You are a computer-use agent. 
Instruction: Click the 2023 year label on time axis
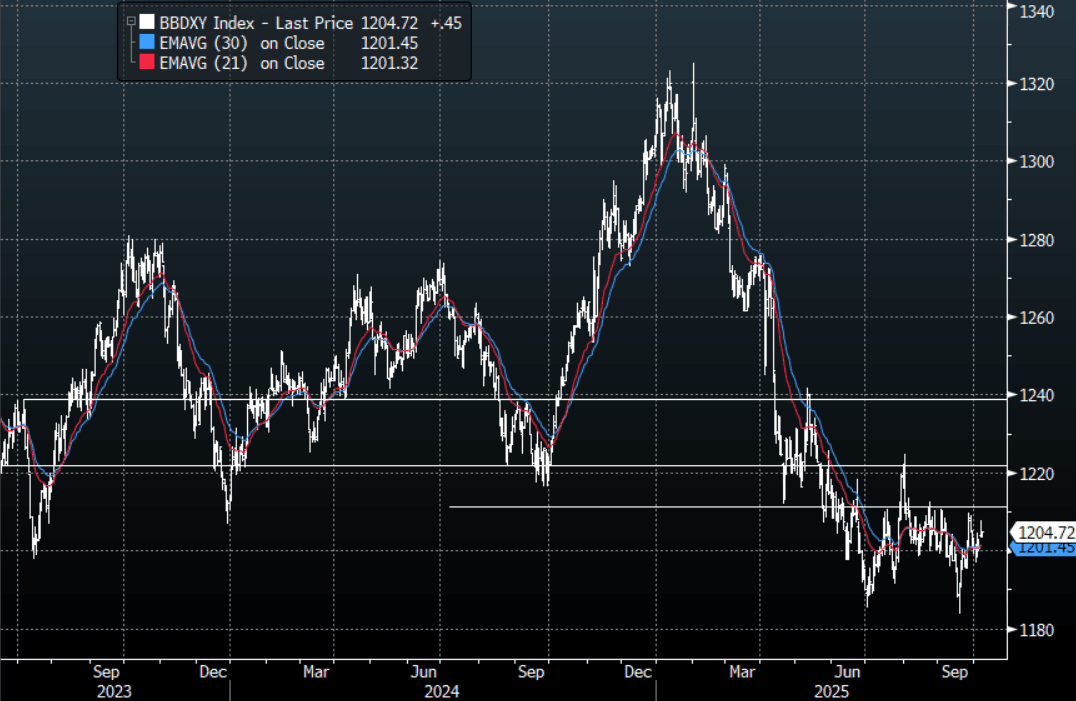(x=114, y=691)
